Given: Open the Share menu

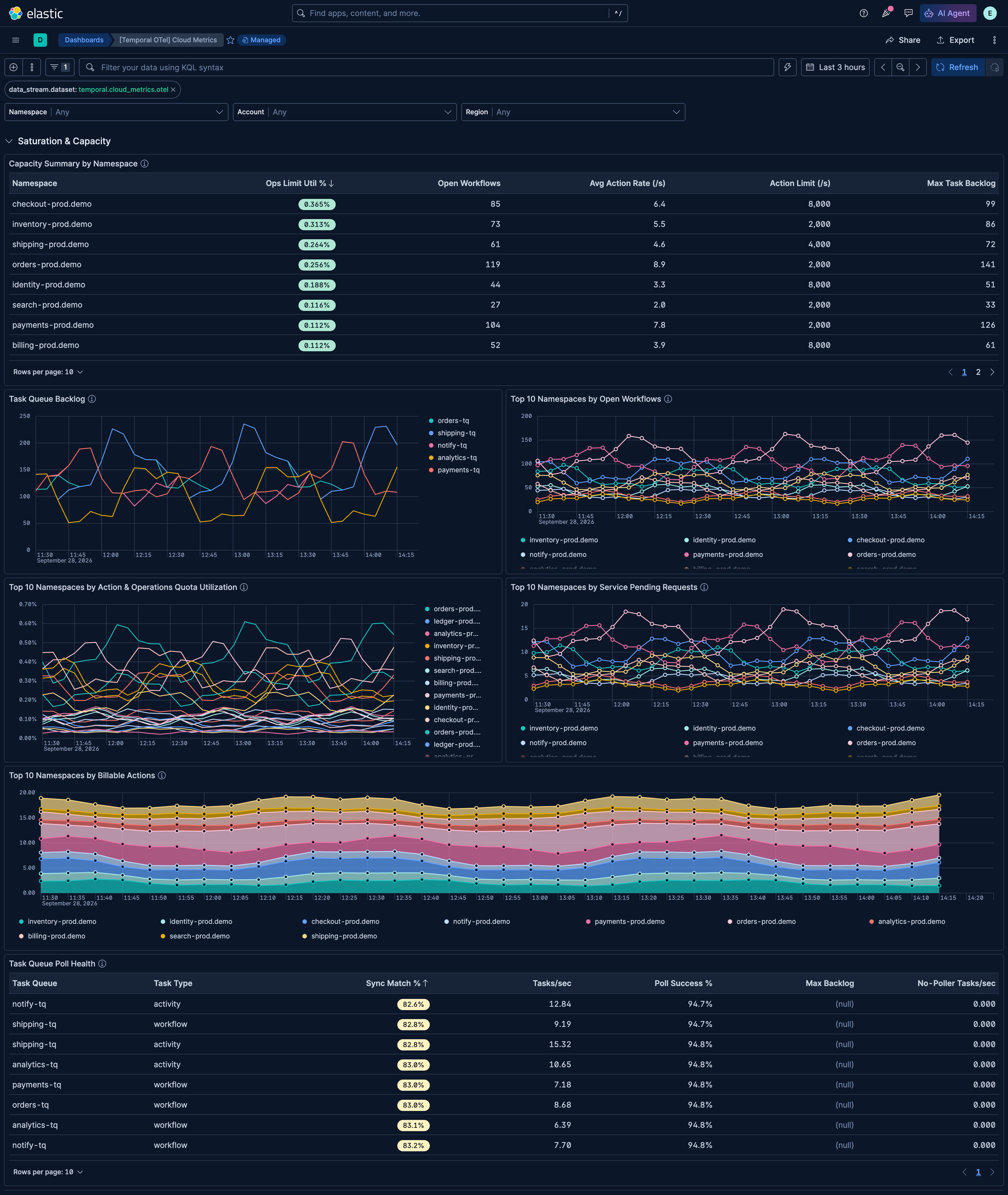Looking at the screenshot, I should pos(902,40).
